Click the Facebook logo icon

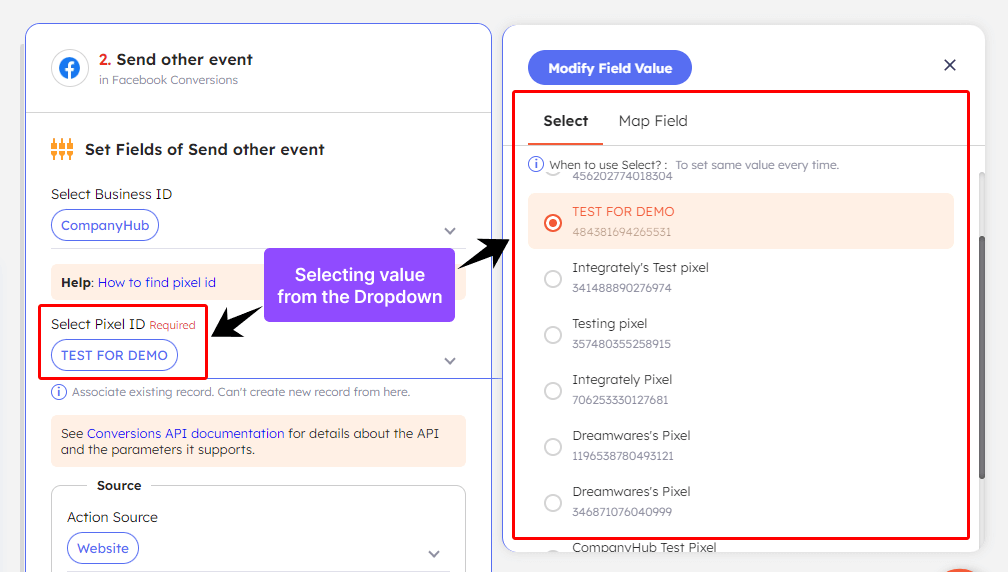[x=69, y=68]
